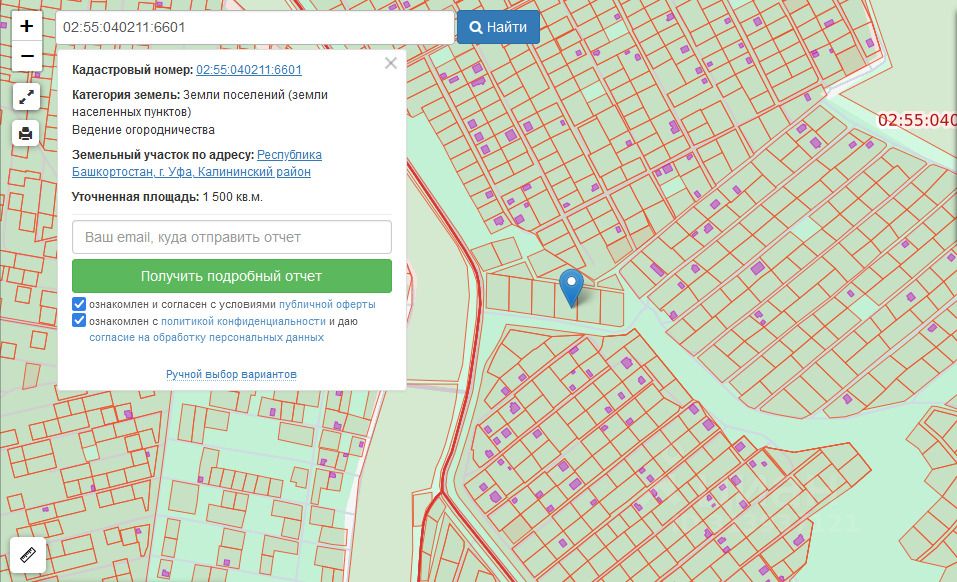Viewport: 957px width, 582px height.
Task: Toggle fullscreen map view
Action: pyautogui.click(x=26, y=97)
